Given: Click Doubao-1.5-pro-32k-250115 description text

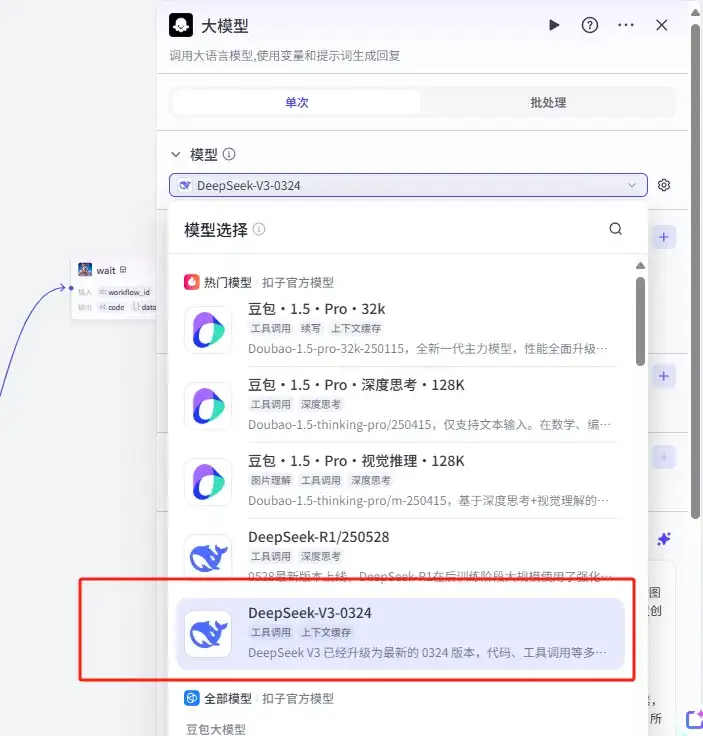Looking at the screenshot, I should tap(428, 349).
